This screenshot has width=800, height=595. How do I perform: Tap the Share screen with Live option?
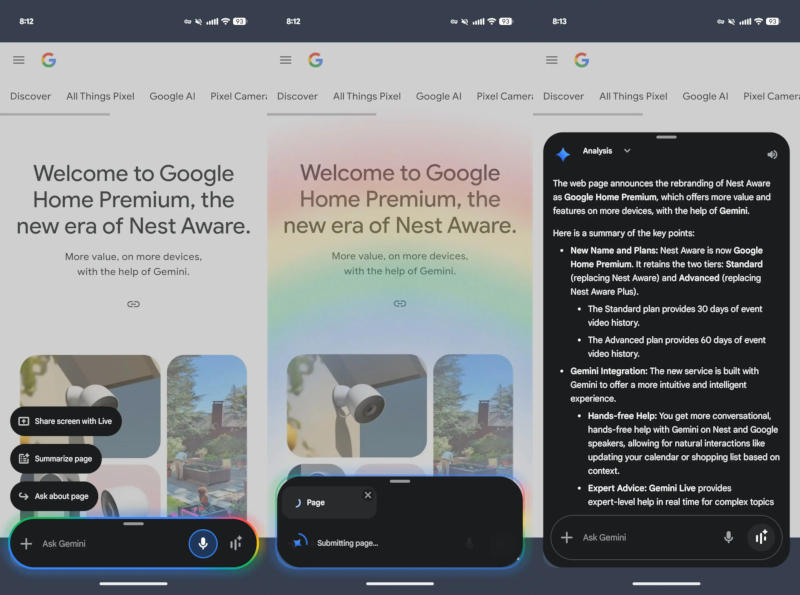67,421
